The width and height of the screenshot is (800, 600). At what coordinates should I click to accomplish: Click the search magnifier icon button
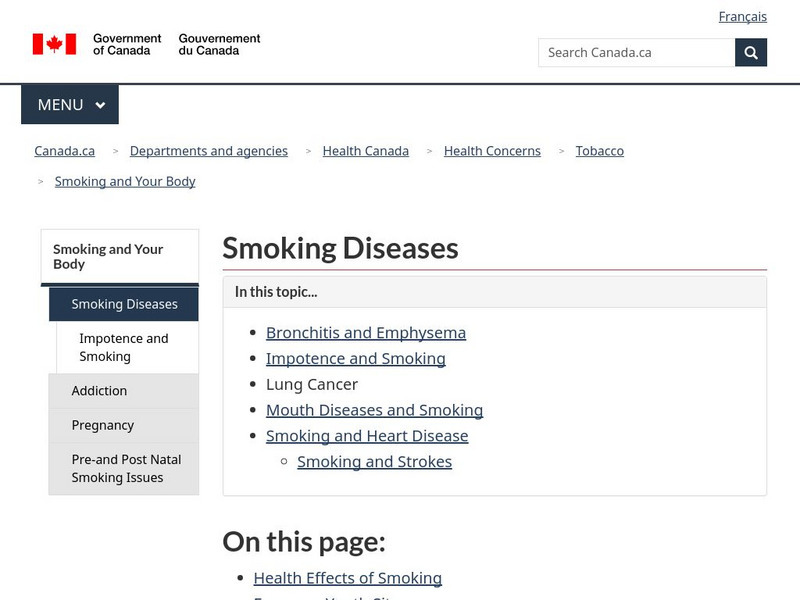(751, 52)
